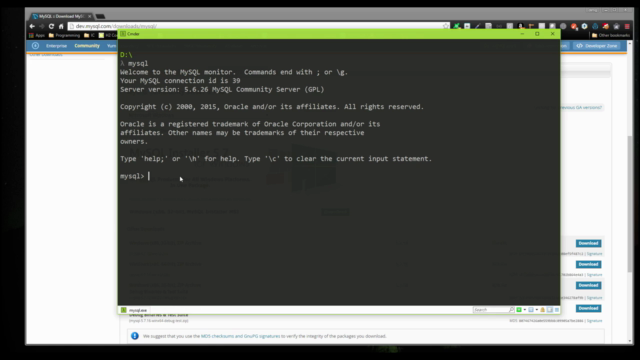
Task: Open Chrome's red menu icon
Action: pyautogui.click(x=627, y=26)
